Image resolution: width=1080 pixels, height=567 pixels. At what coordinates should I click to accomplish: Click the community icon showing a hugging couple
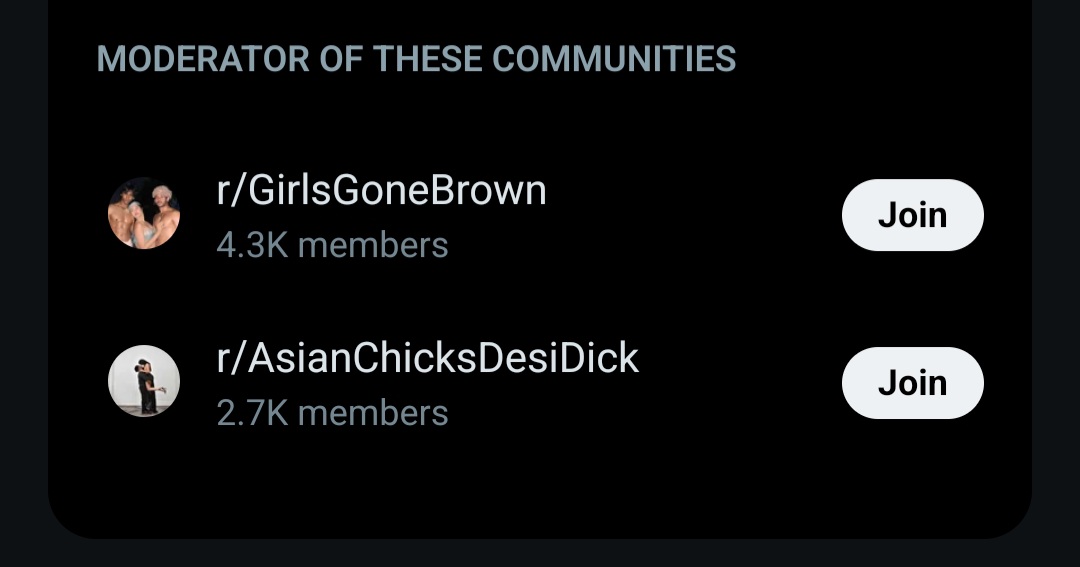(144, 382)
